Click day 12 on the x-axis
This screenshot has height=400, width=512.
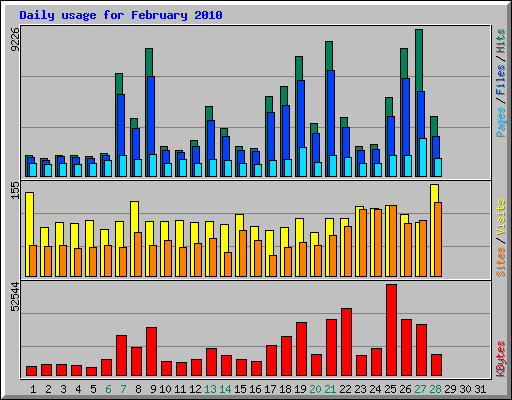click(x=195, y=389)
